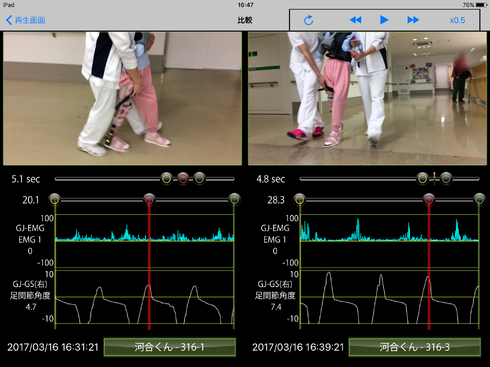Tap the right EMG waveform graph

390,241
